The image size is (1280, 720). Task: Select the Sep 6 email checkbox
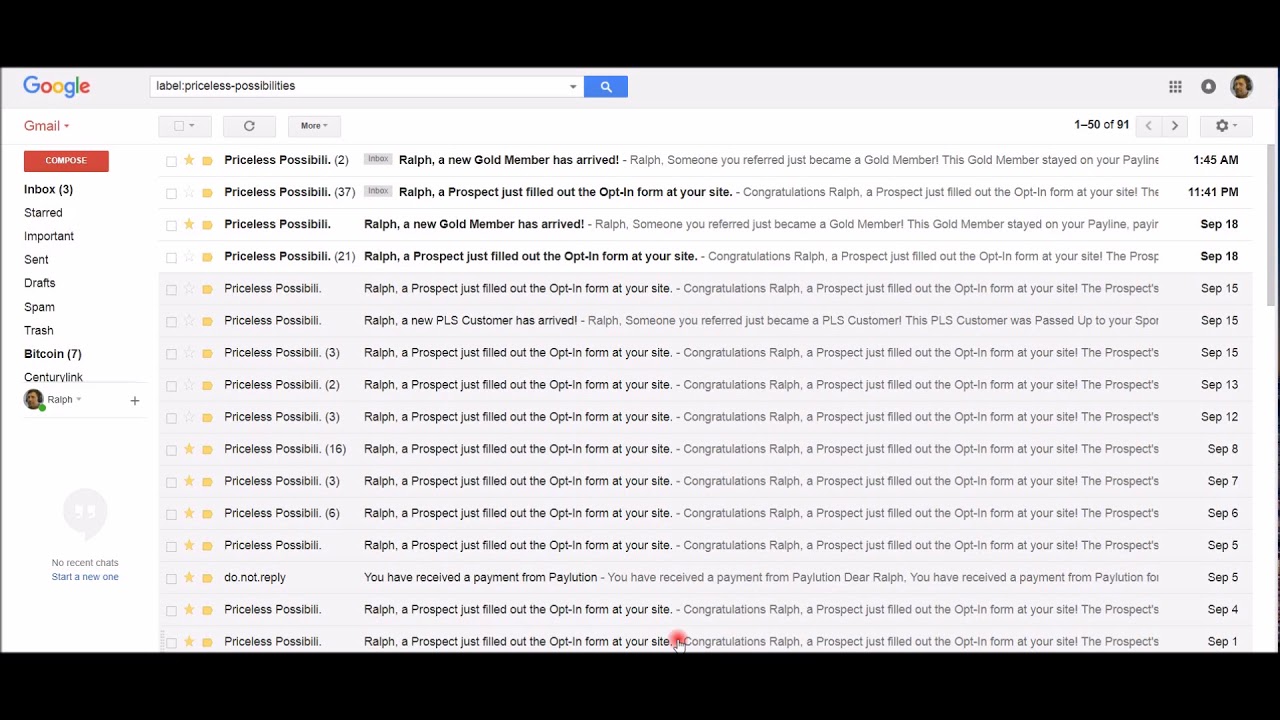point(171,513)
